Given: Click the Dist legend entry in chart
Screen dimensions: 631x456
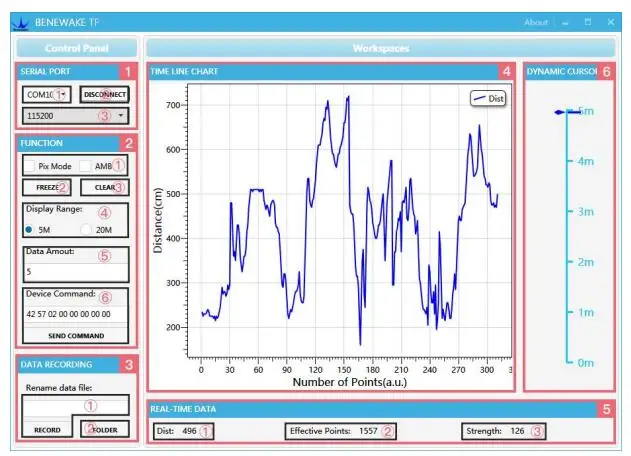Looking at the screenshot, I should (x=488, y=99).
